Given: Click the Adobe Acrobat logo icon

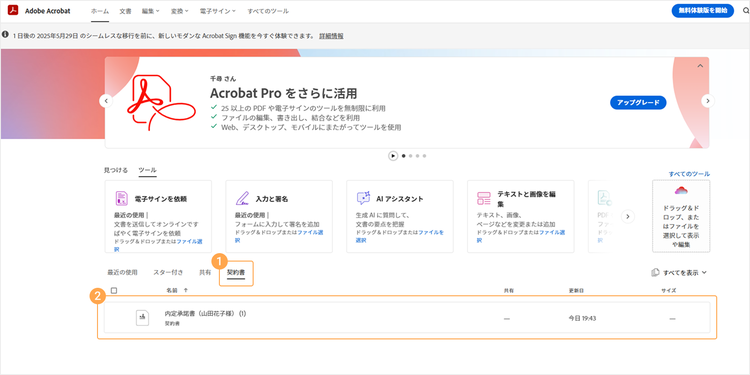Looking at the screenshot, I should tap(13, 11).
